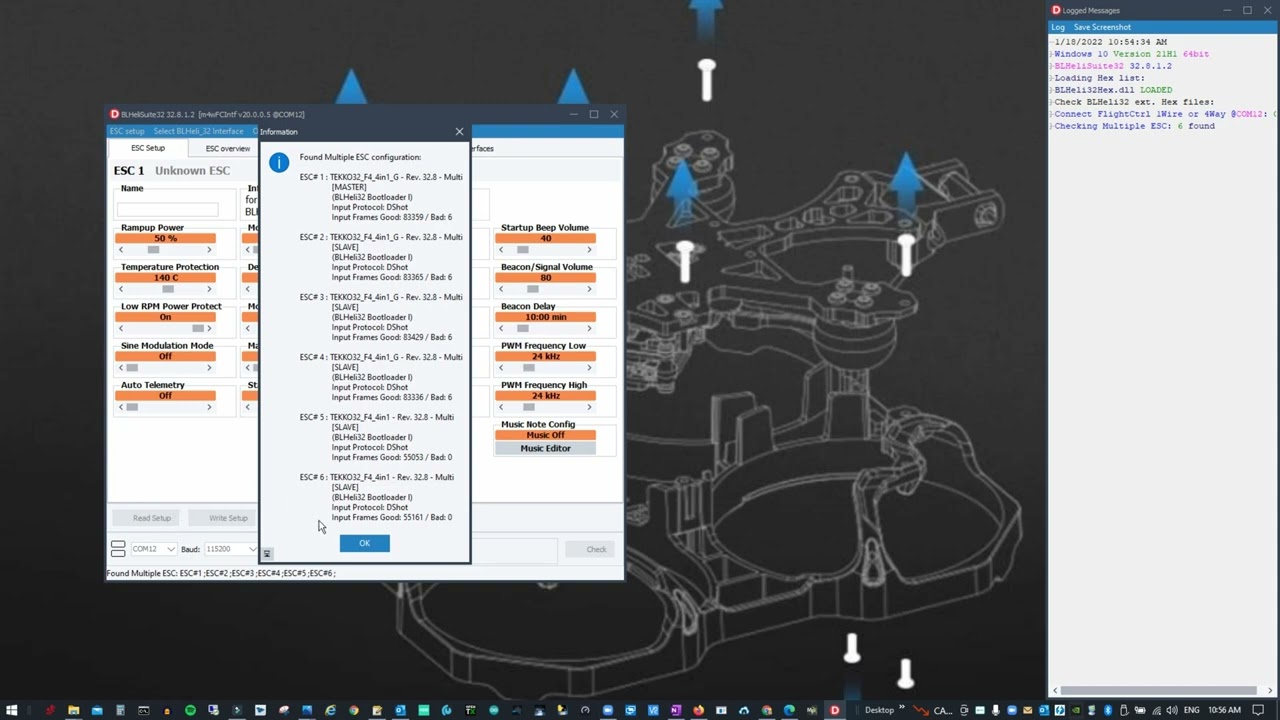Open the Music Editor
Screen dimensions: 1280x720
pyautogui.click(x=545, y=448)
